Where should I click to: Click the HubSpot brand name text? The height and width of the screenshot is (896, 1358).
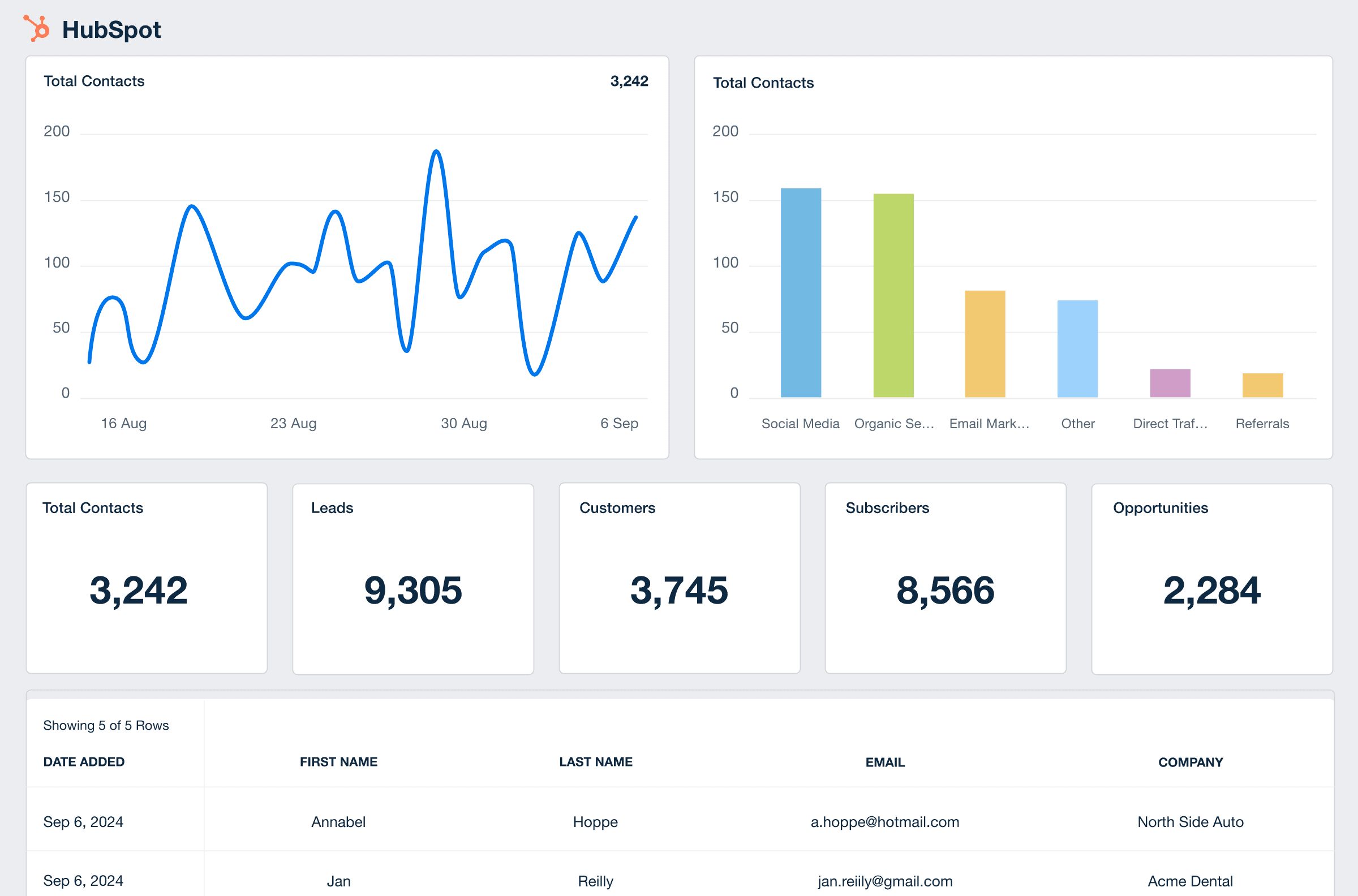[x=111, y=30]
